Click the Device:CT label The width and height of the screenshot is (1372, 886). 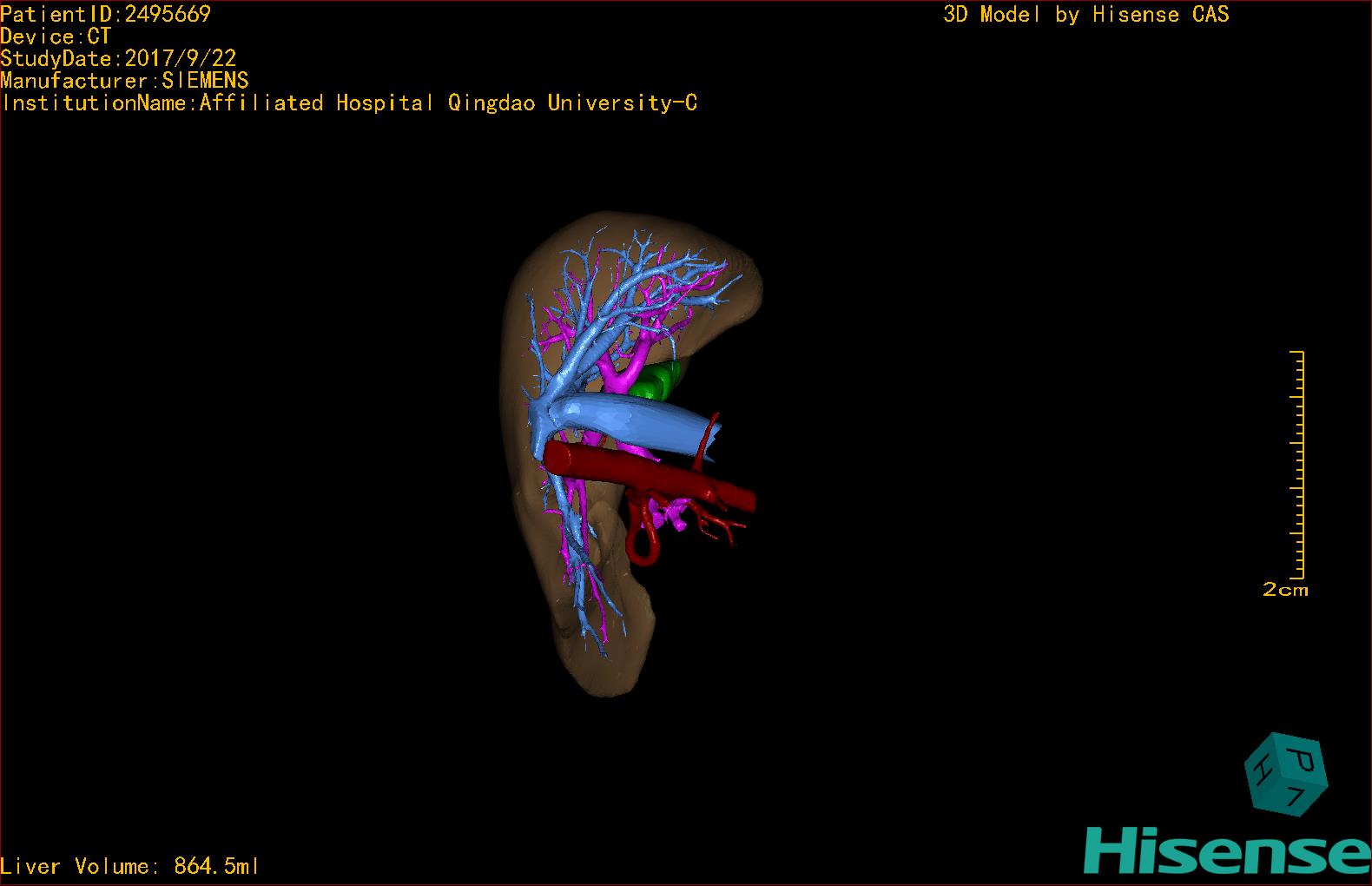coord(56,36)
